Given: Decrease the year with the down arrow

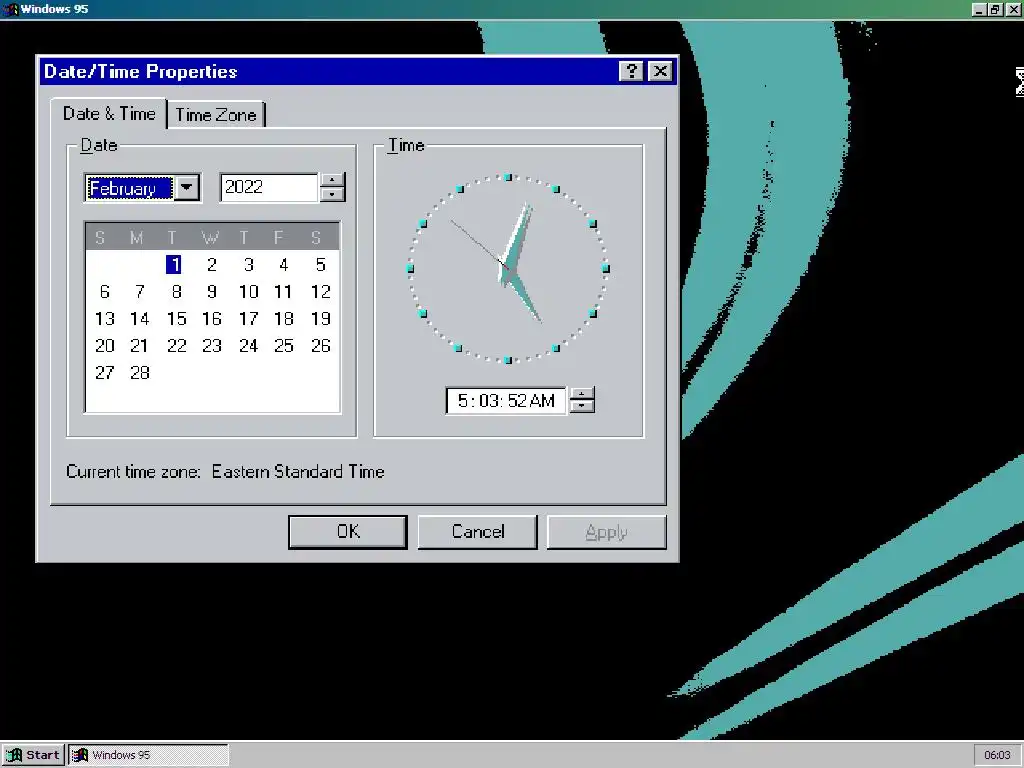Looking at the screenshot, I should tap(332, 195).
